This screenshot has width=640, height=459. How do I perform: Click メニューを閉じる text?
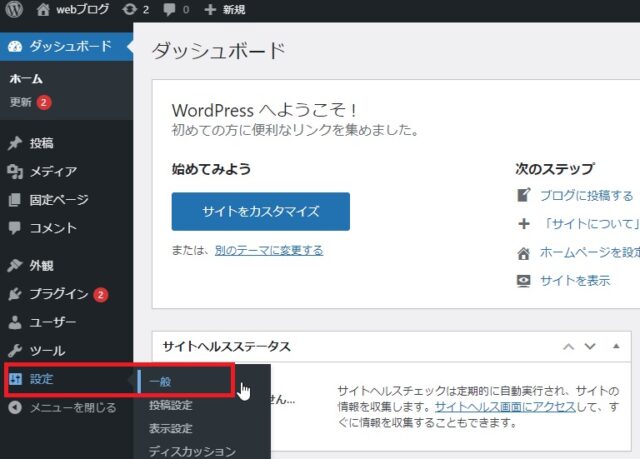(73, 407)
